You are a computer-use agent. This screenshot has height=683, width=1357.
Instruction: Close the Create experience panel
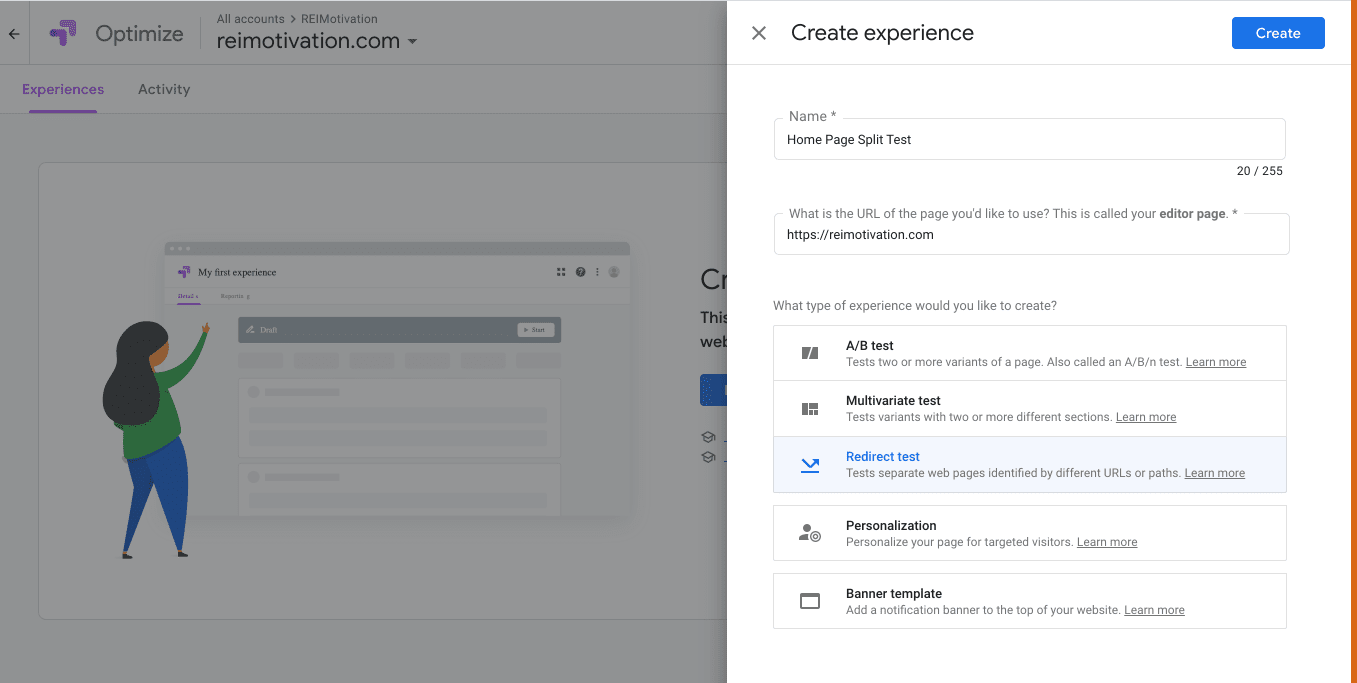(759, 33)
